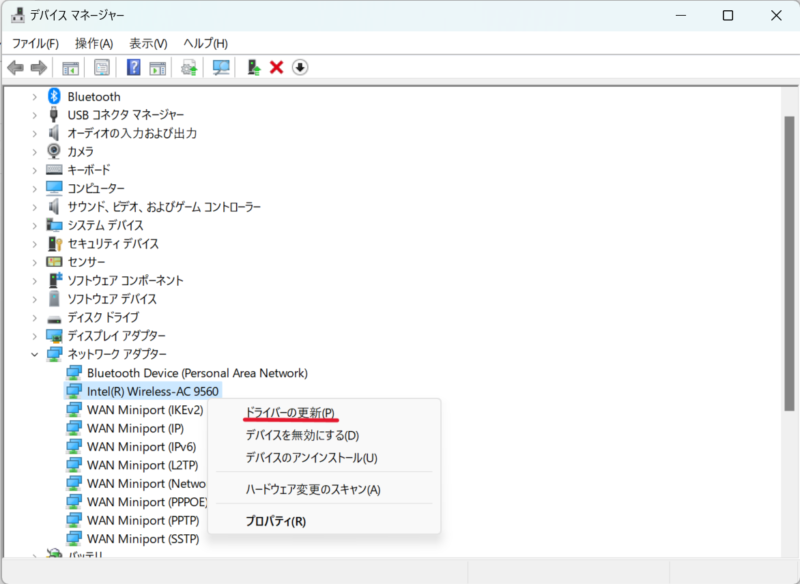Select the WAN Miniport (IKEv2) entry
The height and width of the screenshot is (584, 800).
145,410
